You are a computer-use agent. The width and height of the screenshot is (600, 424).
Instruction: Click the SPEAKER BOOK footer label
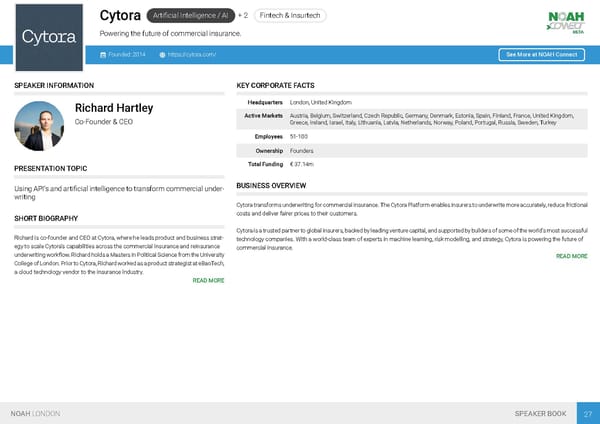(539, 412)
